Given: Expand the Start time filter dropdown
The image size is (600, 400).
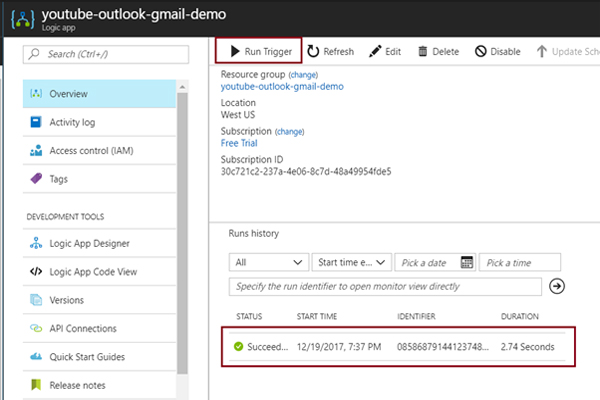Looking at the screenshot, I should [x=350, y=262].
